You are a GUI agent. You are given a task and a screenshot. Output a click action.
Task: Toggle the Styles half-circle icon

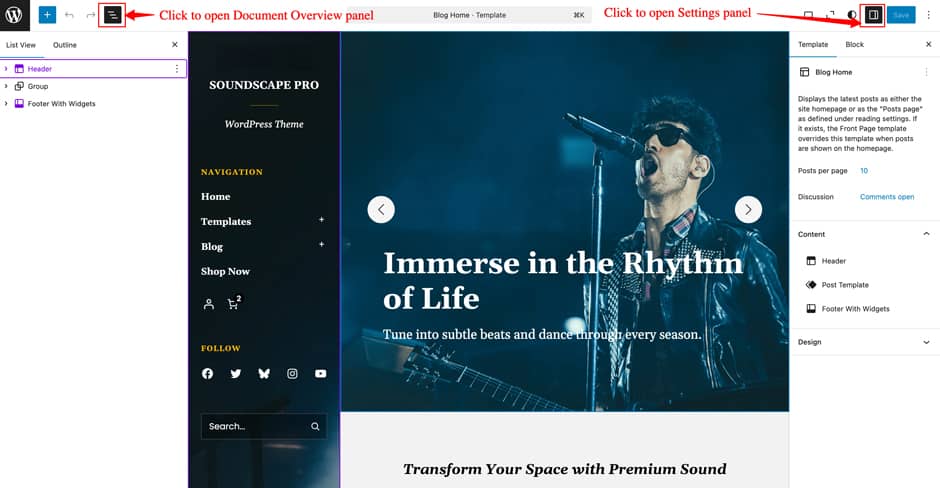pyautogui.click(x=852, y=15)
